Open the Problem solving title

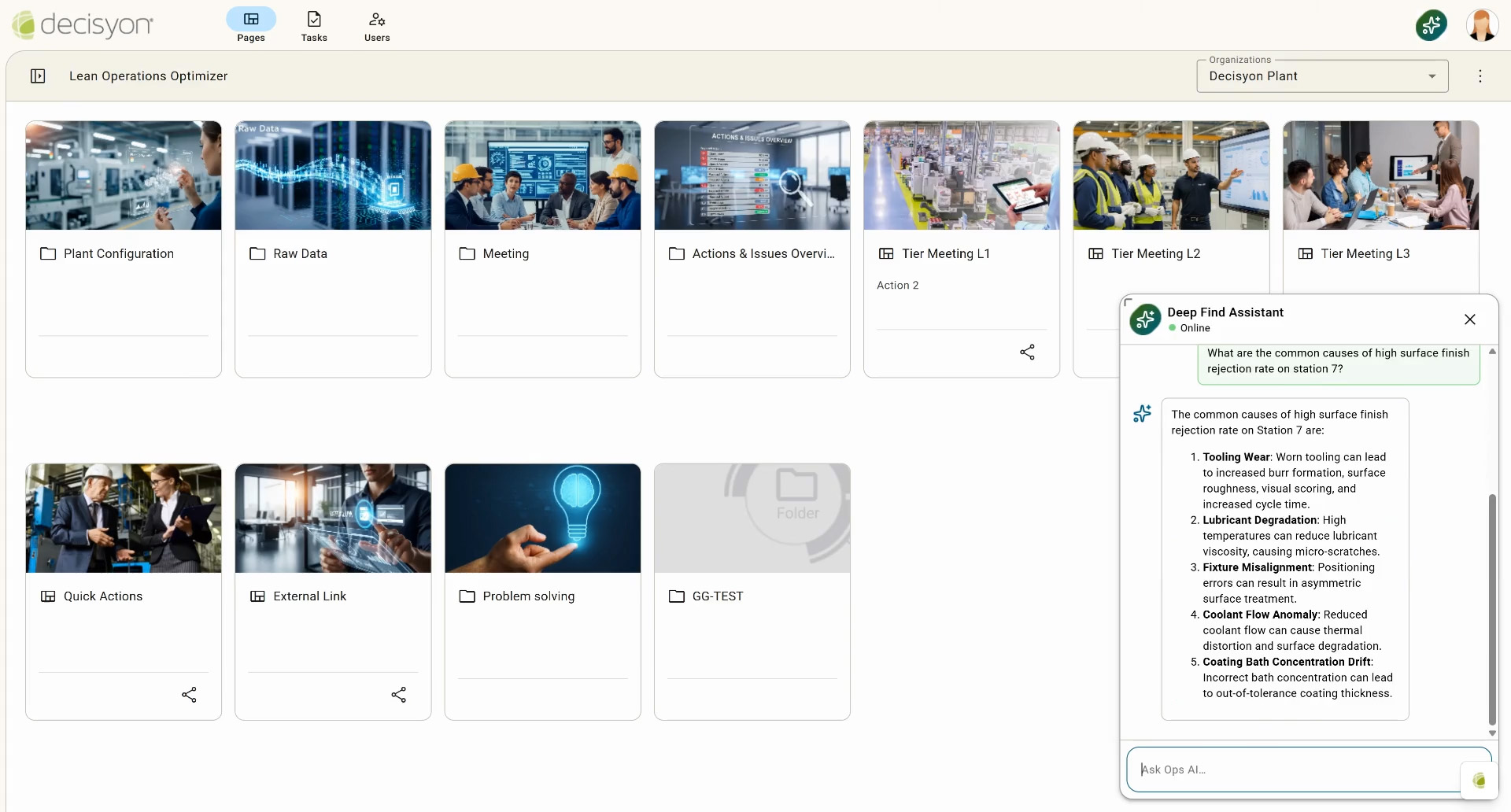click(529, 596)
